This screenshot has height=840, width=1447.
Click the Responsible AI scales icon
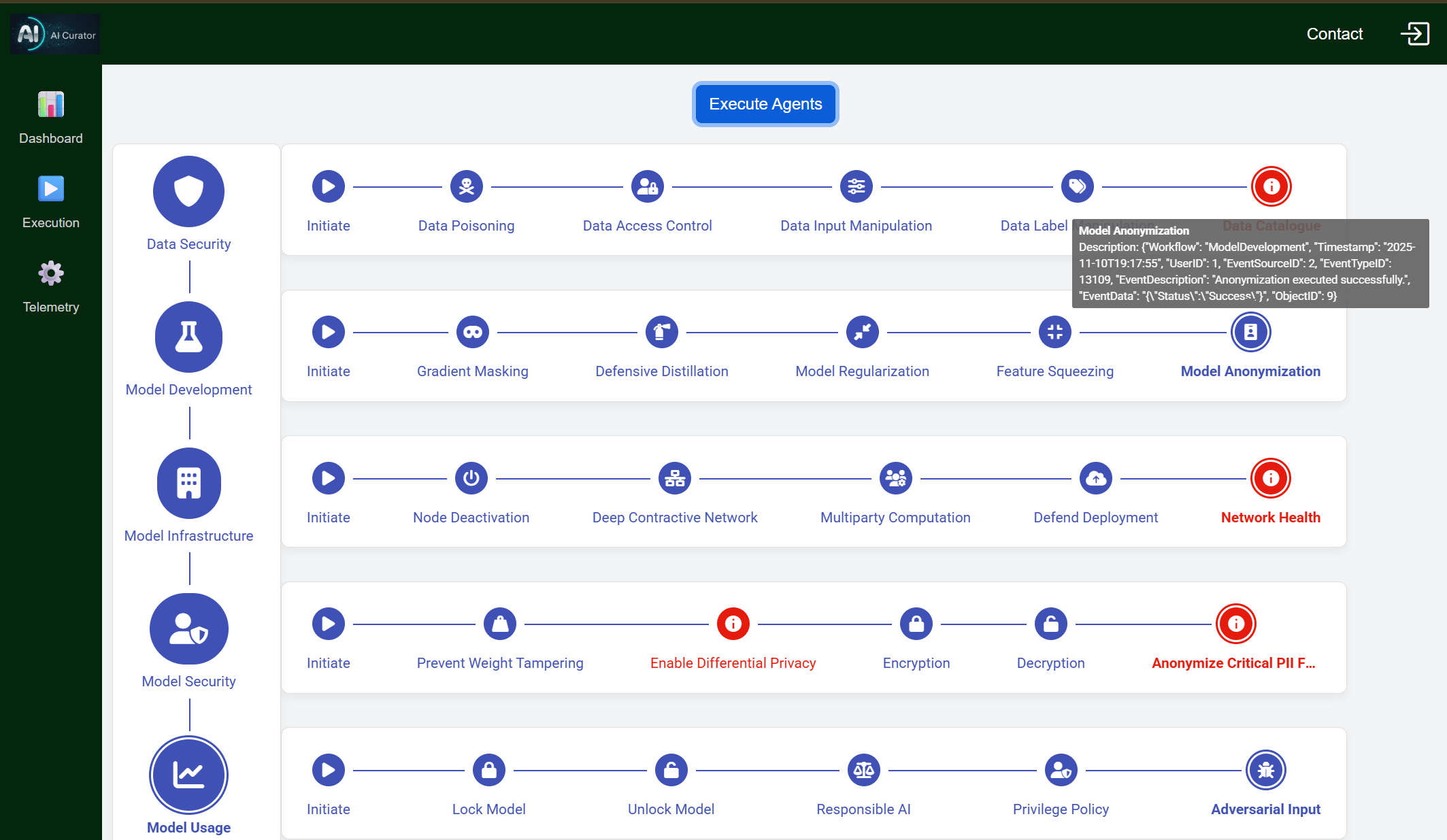[863, 770]
